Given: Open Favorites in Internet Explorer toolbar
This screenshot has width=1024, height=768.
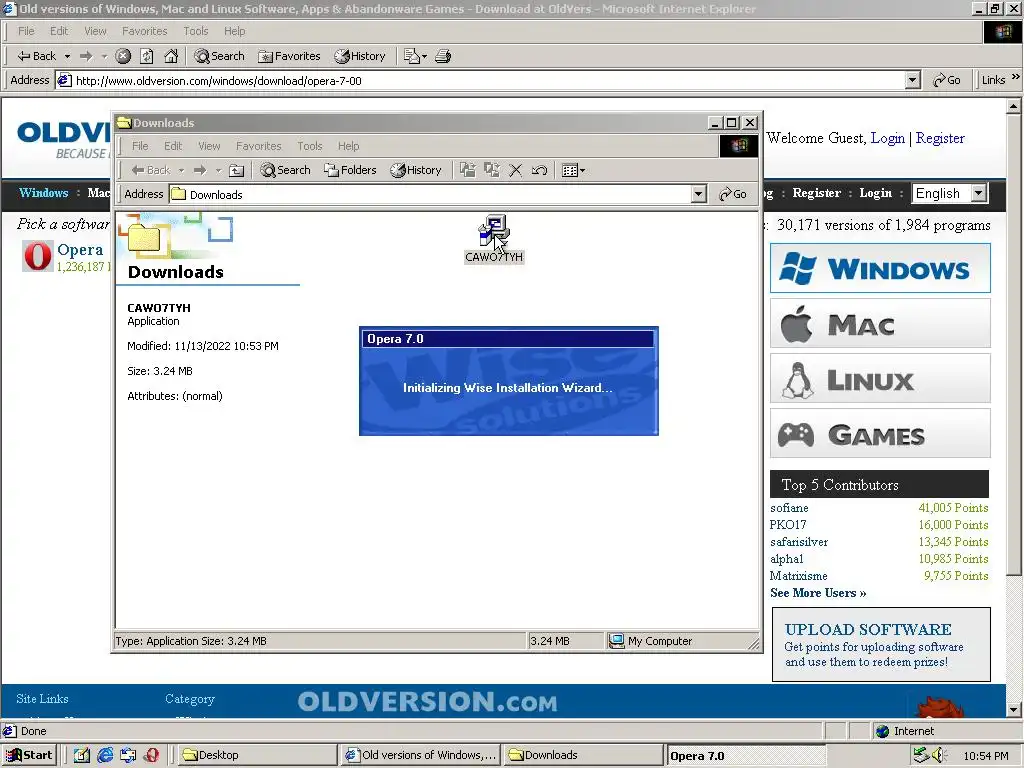Looking at the screenshot, I should 289,56.
